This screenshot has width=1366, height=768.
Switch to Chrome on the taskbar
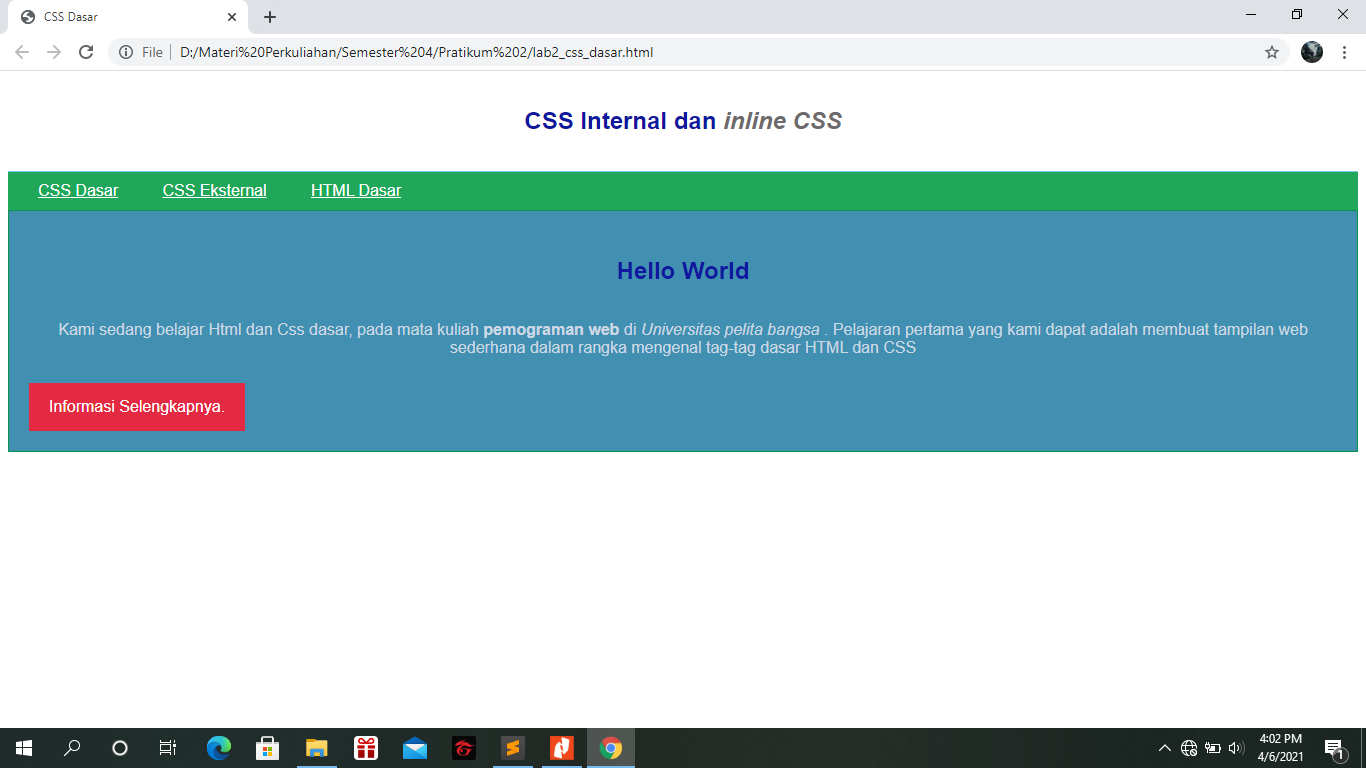611,748
